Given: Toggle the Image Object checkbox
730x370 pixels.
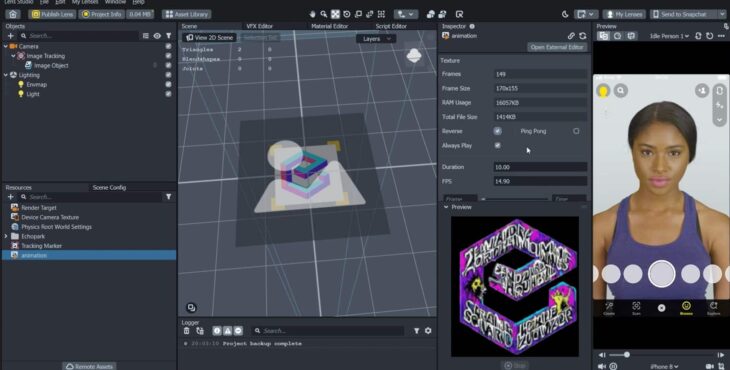Looking at the screenshot, I should (x=169, y=66).
